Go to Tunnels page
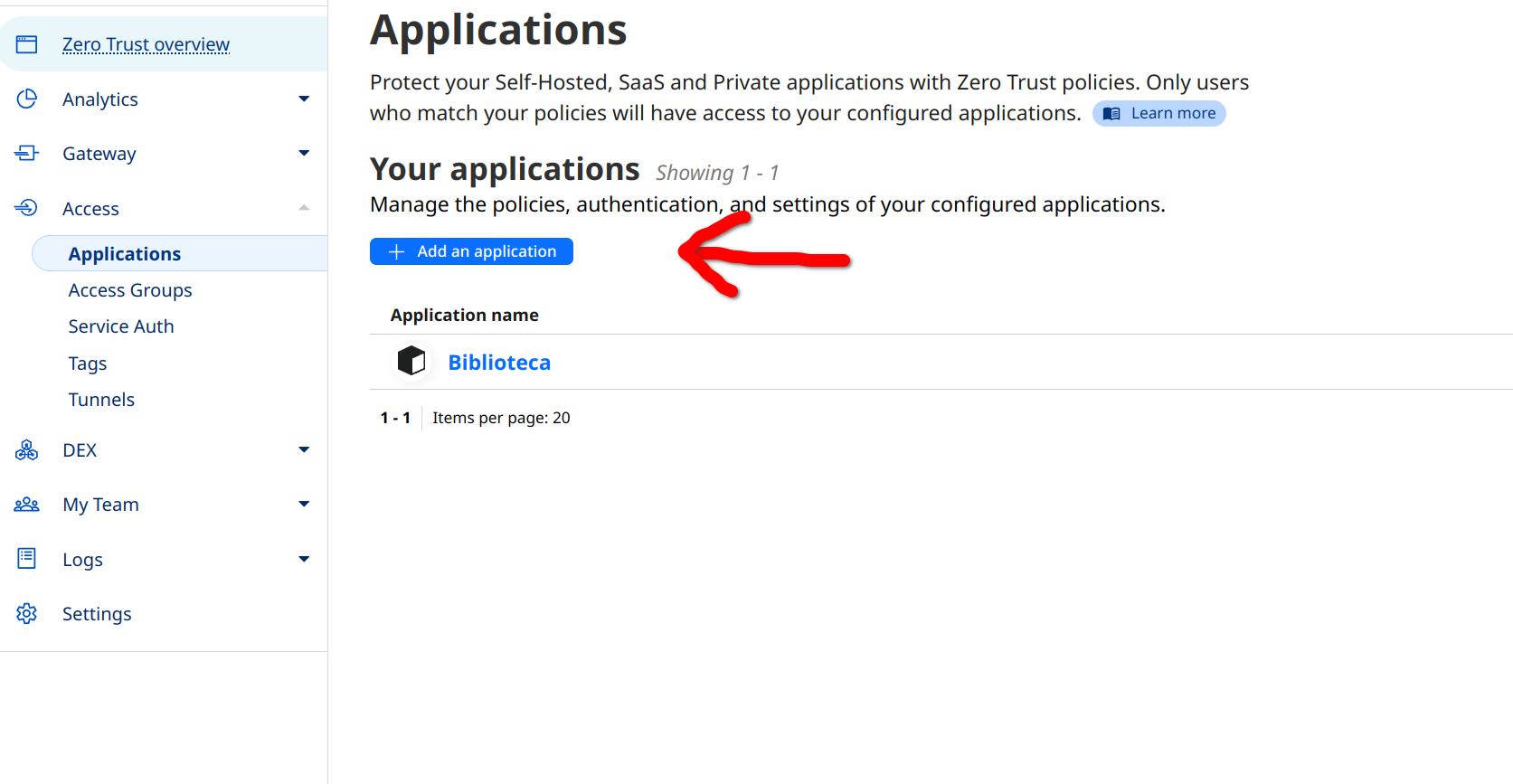The image size is (1513, 784). (x=101, y=400)
